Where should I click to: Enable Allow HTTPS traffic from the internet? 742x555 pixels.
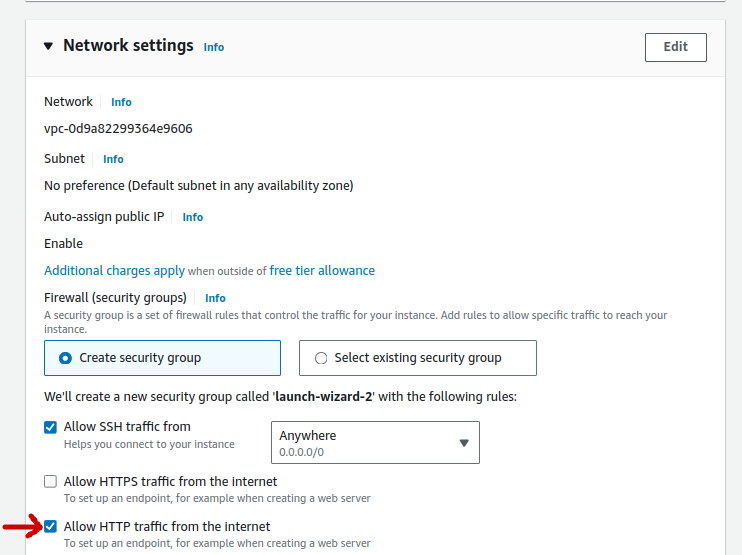51,482
